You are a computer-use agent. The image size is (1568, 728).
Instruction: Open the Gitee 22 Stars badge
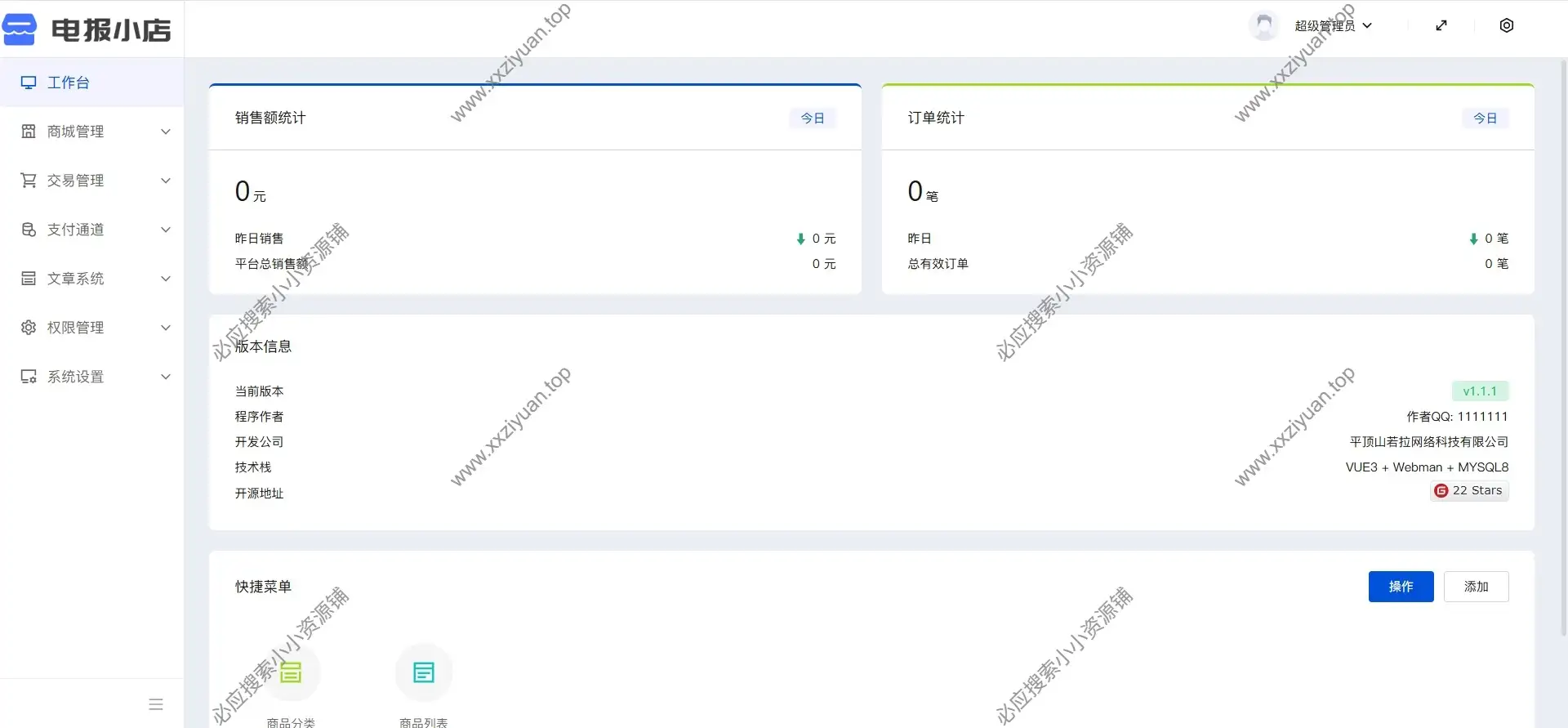click(x=1469, y=490)
